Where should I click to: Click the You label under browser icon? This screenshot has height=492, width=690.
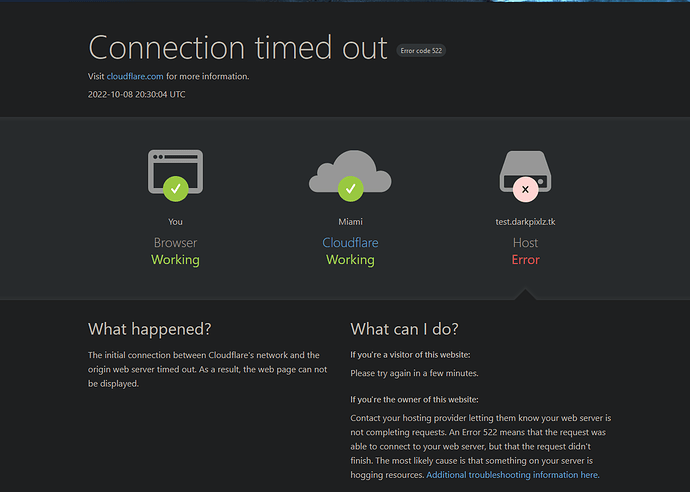175,222
